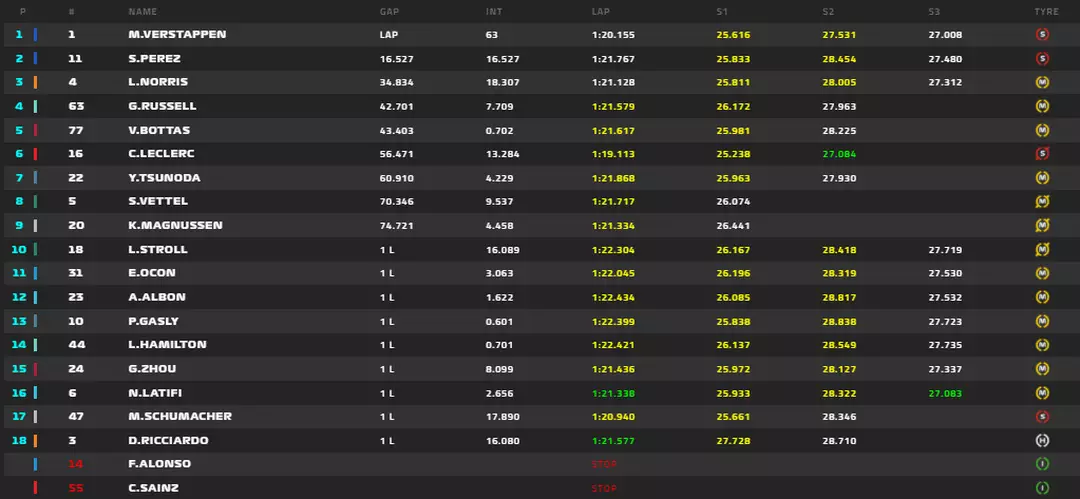
Task: Click Ricciardo's white hard tyre icon
Action: [1043, 441]
